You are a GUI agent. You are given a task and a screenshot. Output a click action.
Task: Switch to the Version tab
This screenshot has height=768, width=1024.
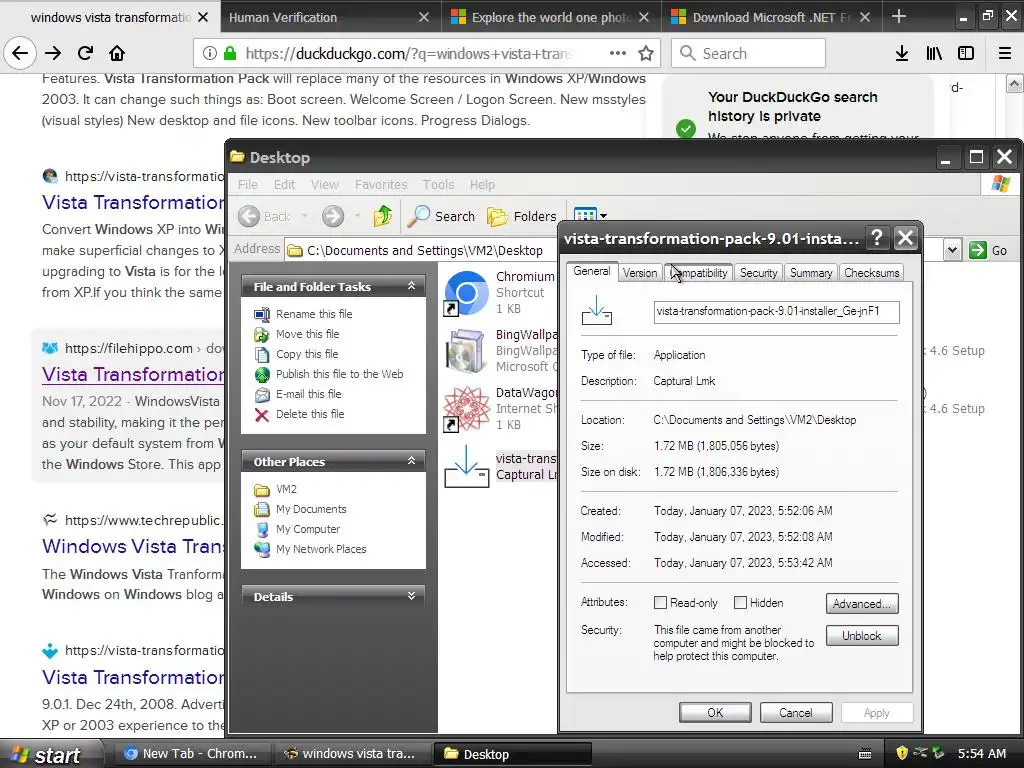coord(639,273)
